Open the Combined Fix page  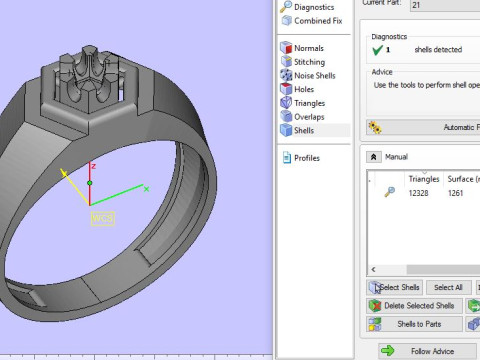click(x=312, y=21)
